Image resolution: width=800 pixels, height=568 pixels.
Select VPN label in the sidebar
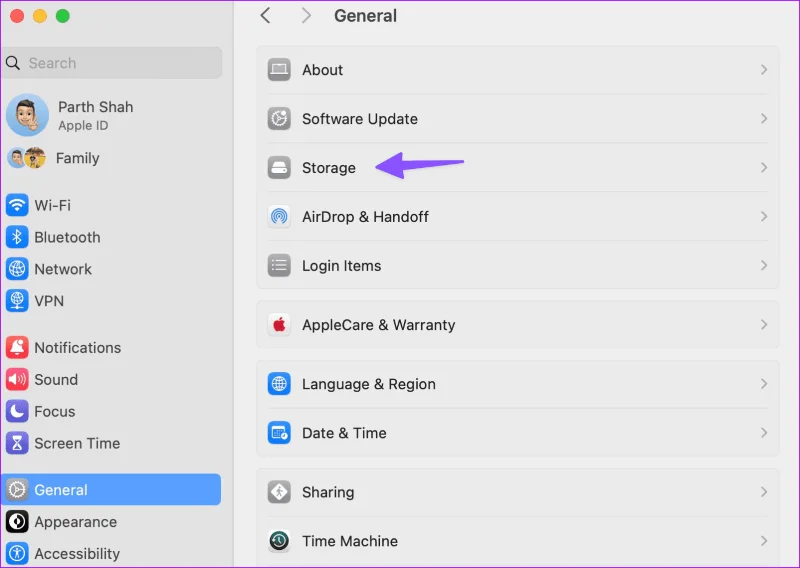tap(49, 301)
